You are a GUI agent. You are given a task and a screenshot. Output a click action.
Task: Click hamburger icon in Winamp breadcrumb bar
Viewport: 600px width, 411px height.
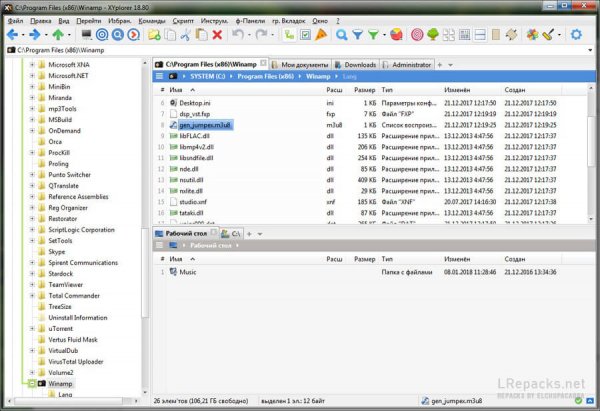point(160,76)
